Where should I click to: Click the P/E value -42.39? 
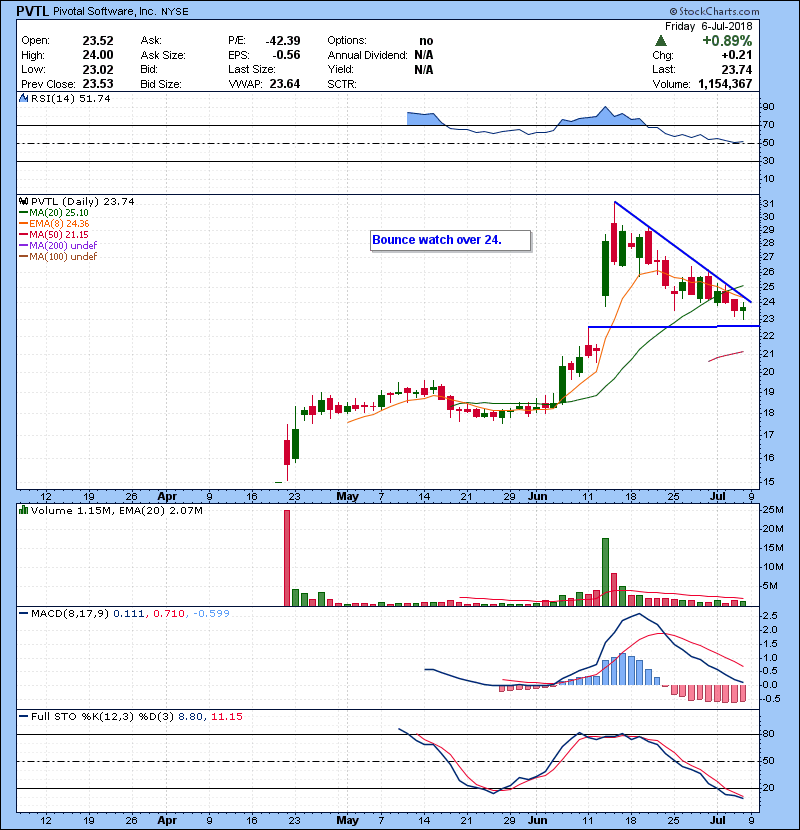click(283, 40)
